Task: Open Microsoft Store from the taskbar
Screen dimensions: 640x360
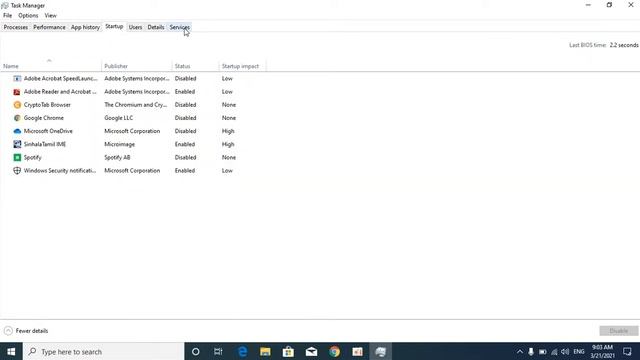Action: [x=288, y=351]
